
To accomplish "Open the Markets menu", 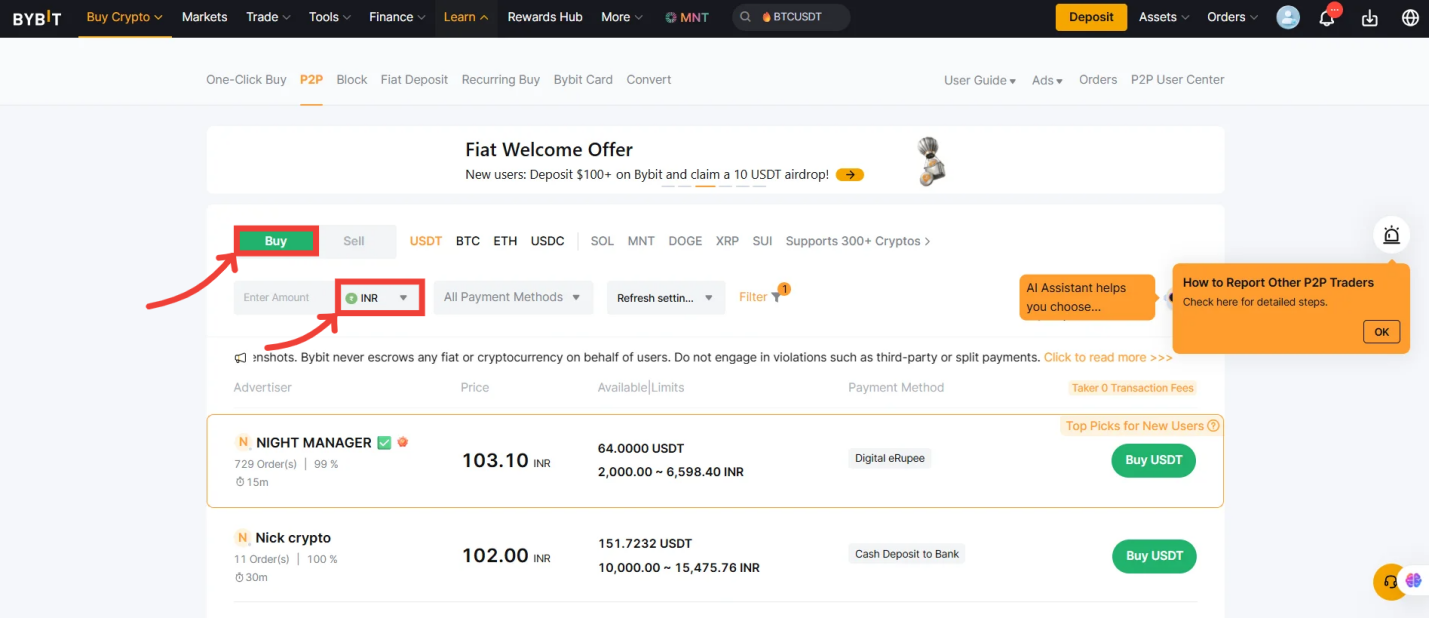I will (x=204, y=17).
